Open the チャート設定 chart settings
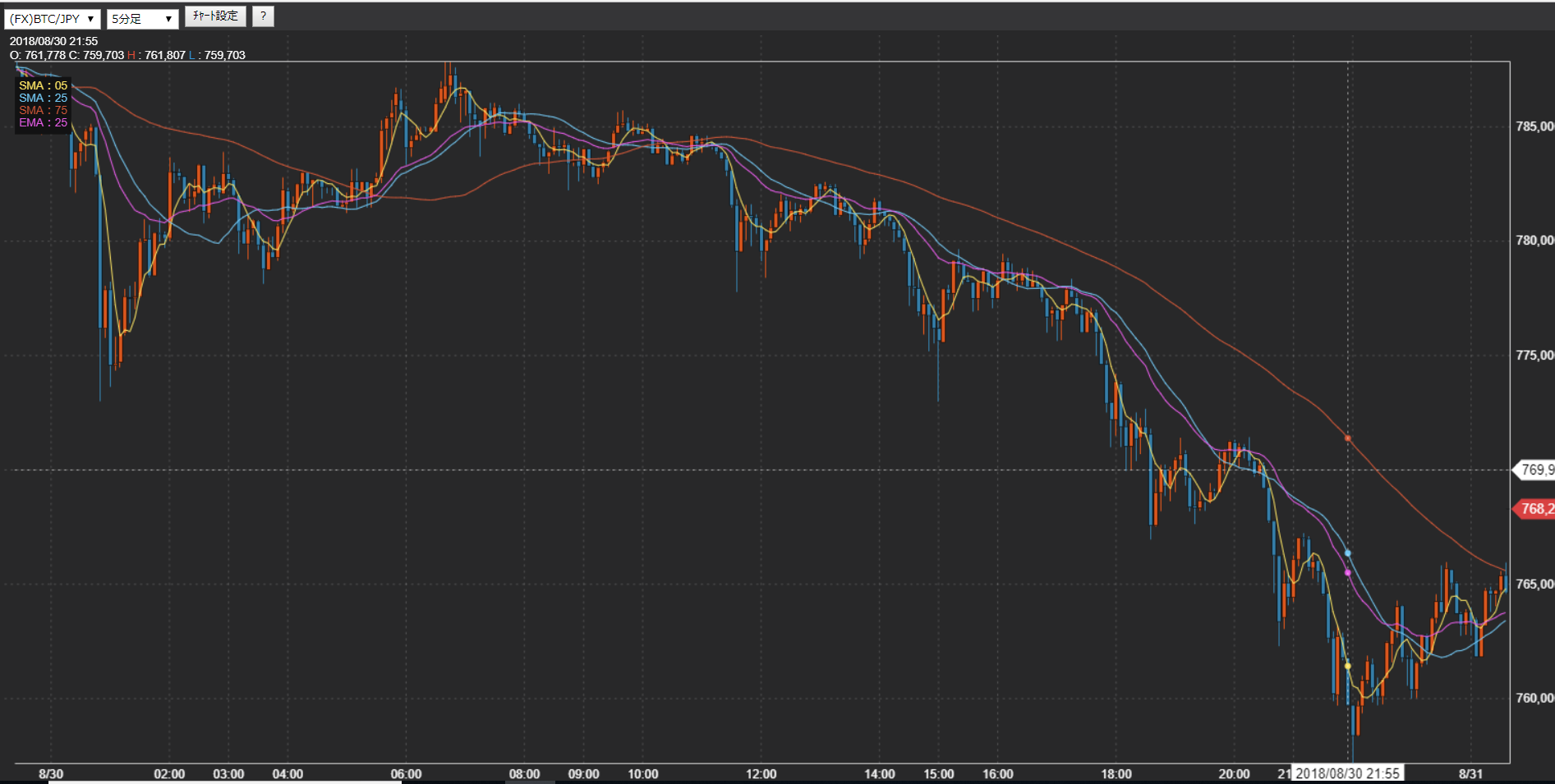This screenshot has height=784, width=1555. [215, 16]
